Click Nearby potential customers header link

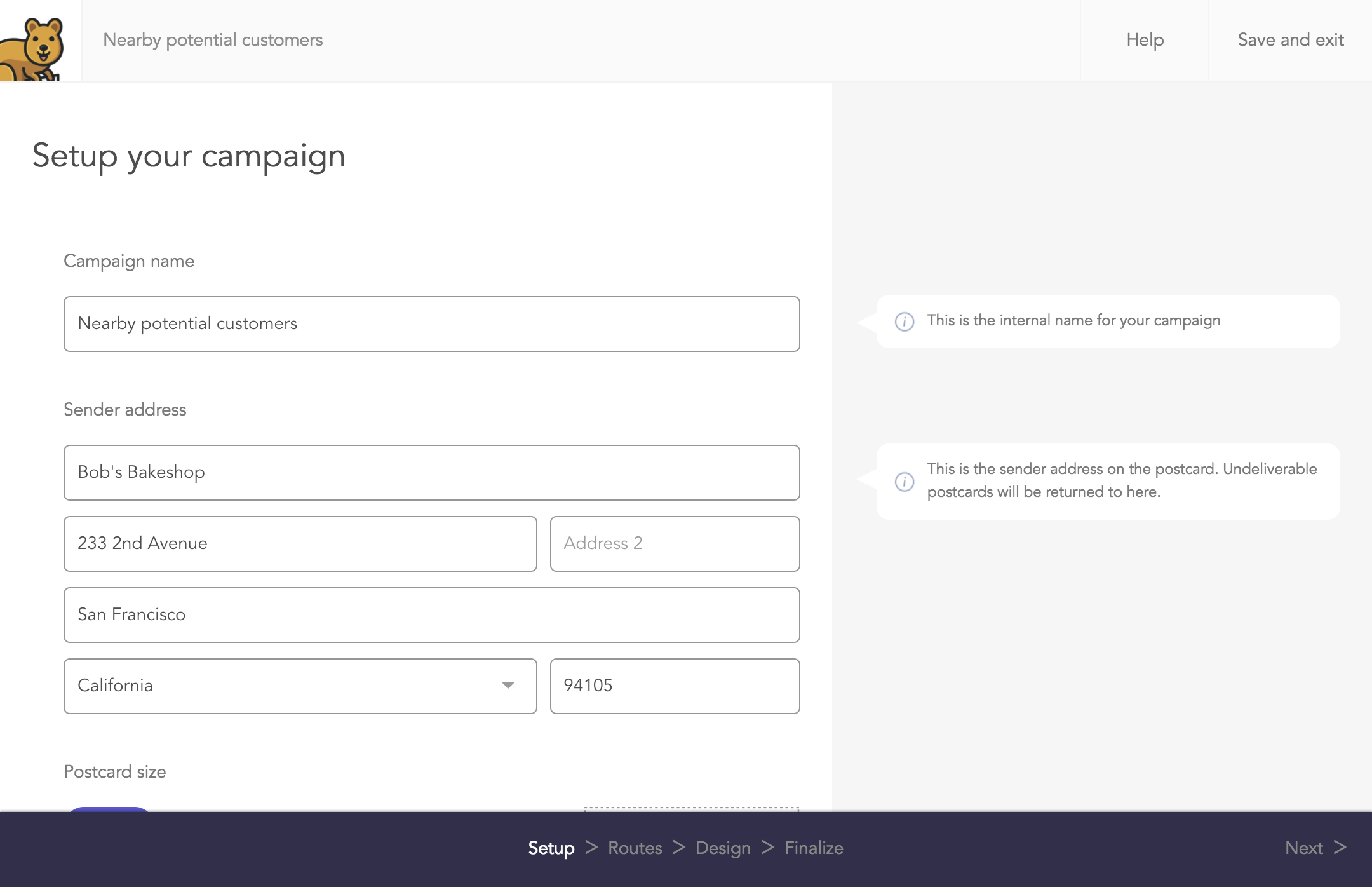[213, 40]
